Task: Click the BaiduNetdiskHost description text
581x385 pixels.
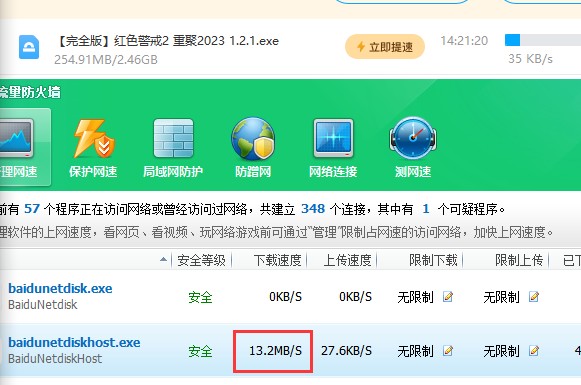Action: pyautogui.click(x=55, y=359)
